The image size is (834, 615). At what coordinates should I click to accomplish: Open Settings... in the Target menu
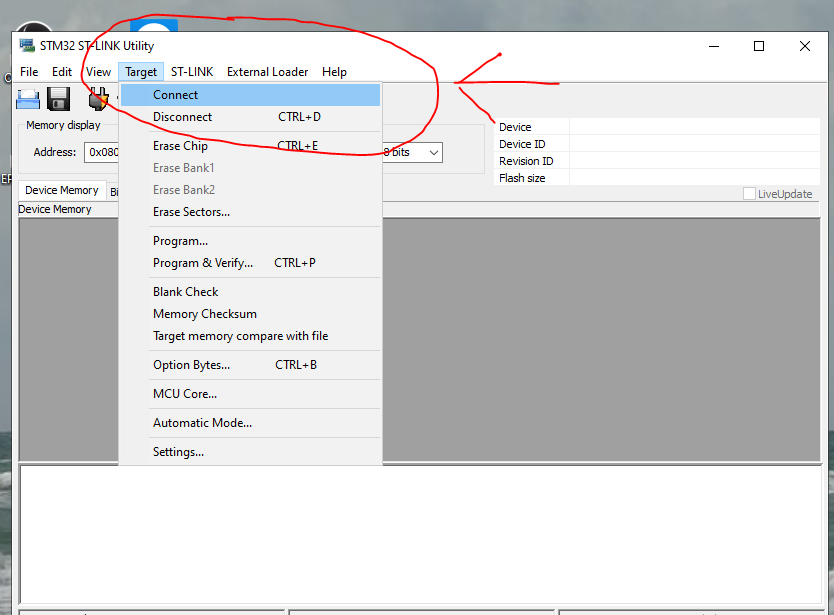(x=178, y=452)
